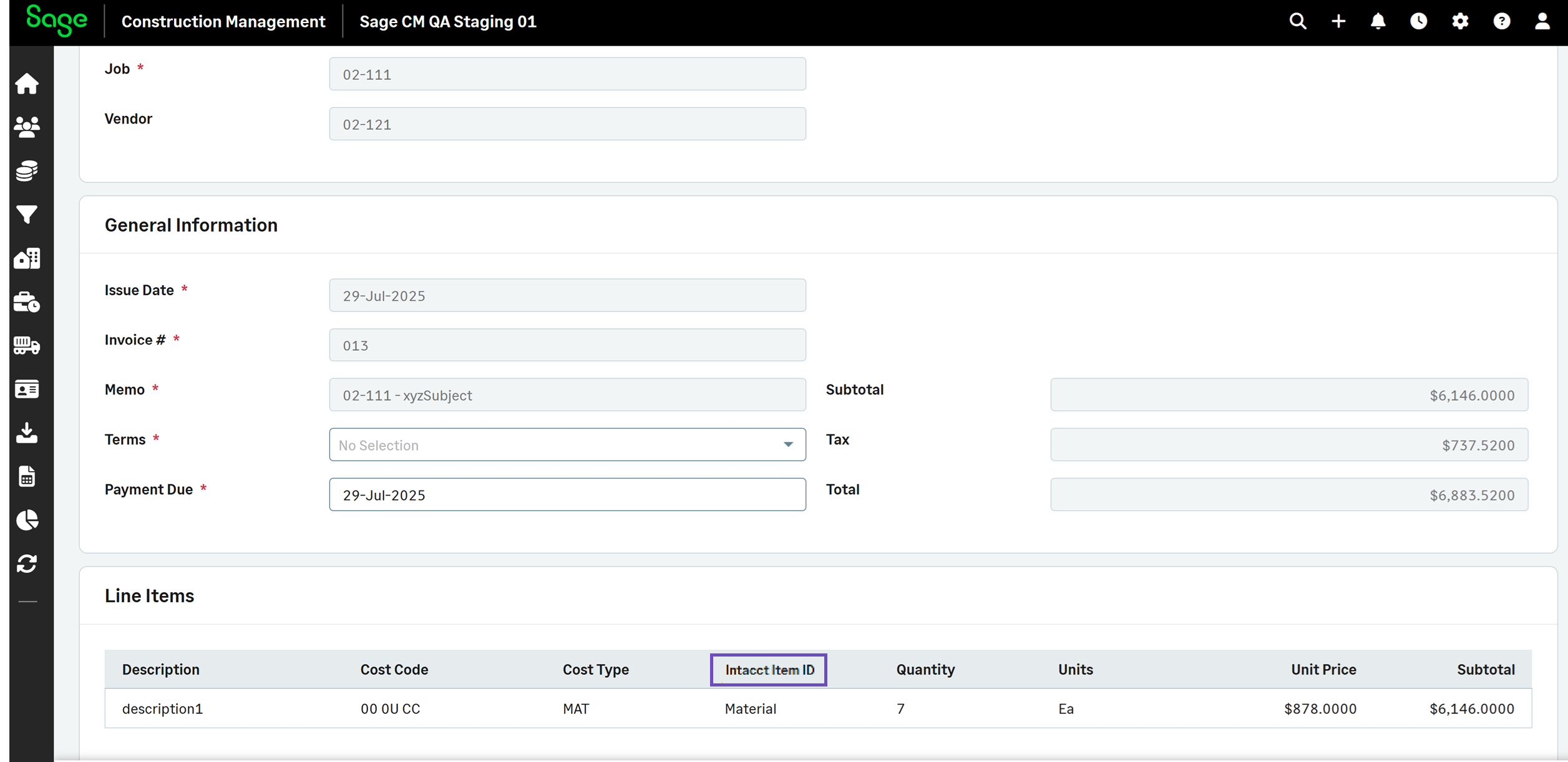Open the notifications bell icon
Image resolution: width=1568 pixels, height=762 pixels.
[1378, 22]
